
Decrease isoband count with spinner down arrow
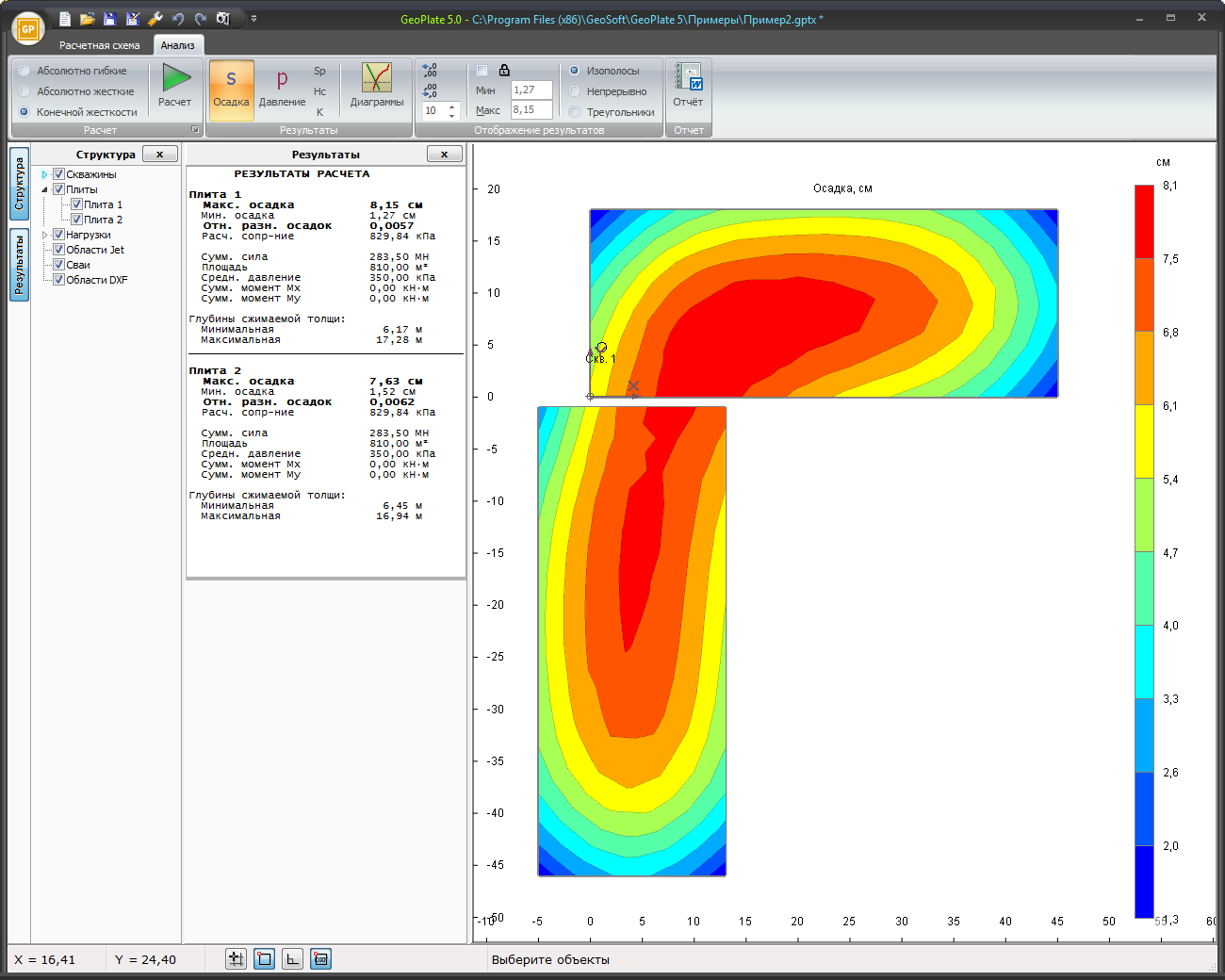(452, 115)
